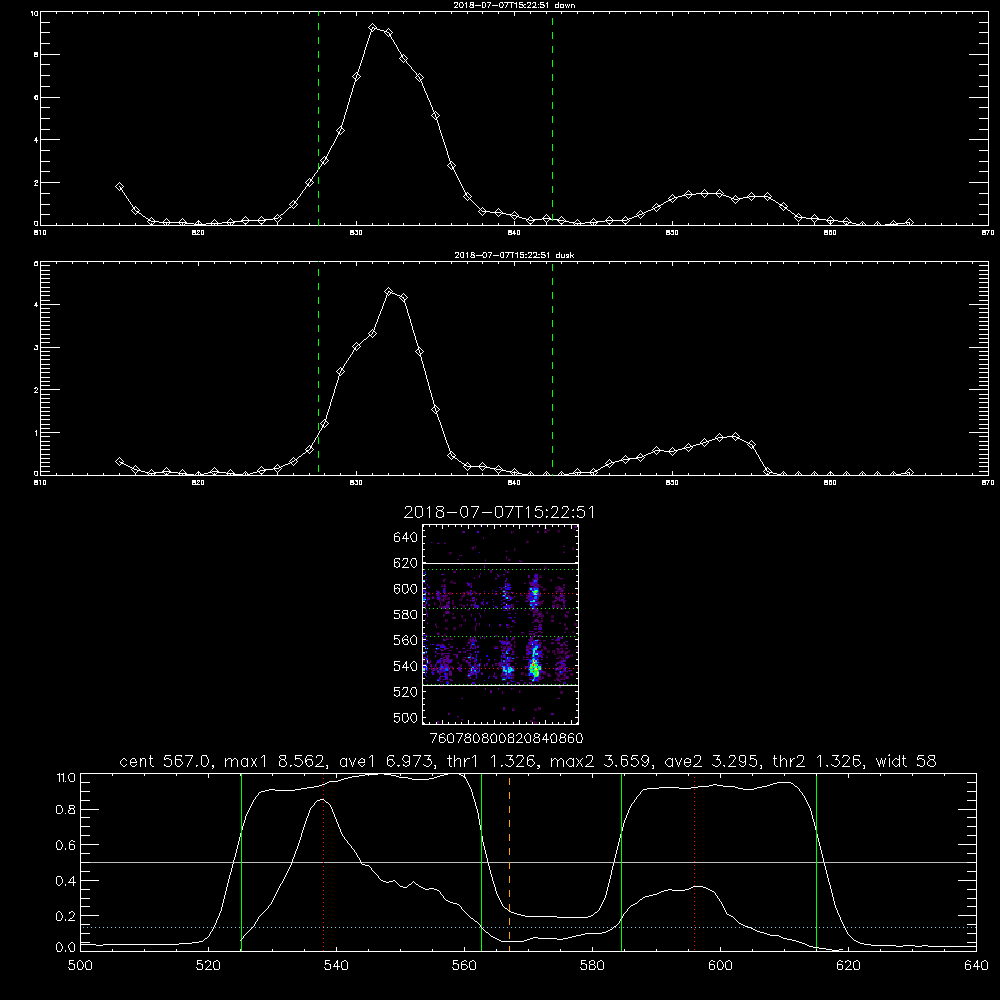This screenshot has height=1000, width=1000.
Task: Click the red dotted line near 538 in bottom plot
Action: 324,862
